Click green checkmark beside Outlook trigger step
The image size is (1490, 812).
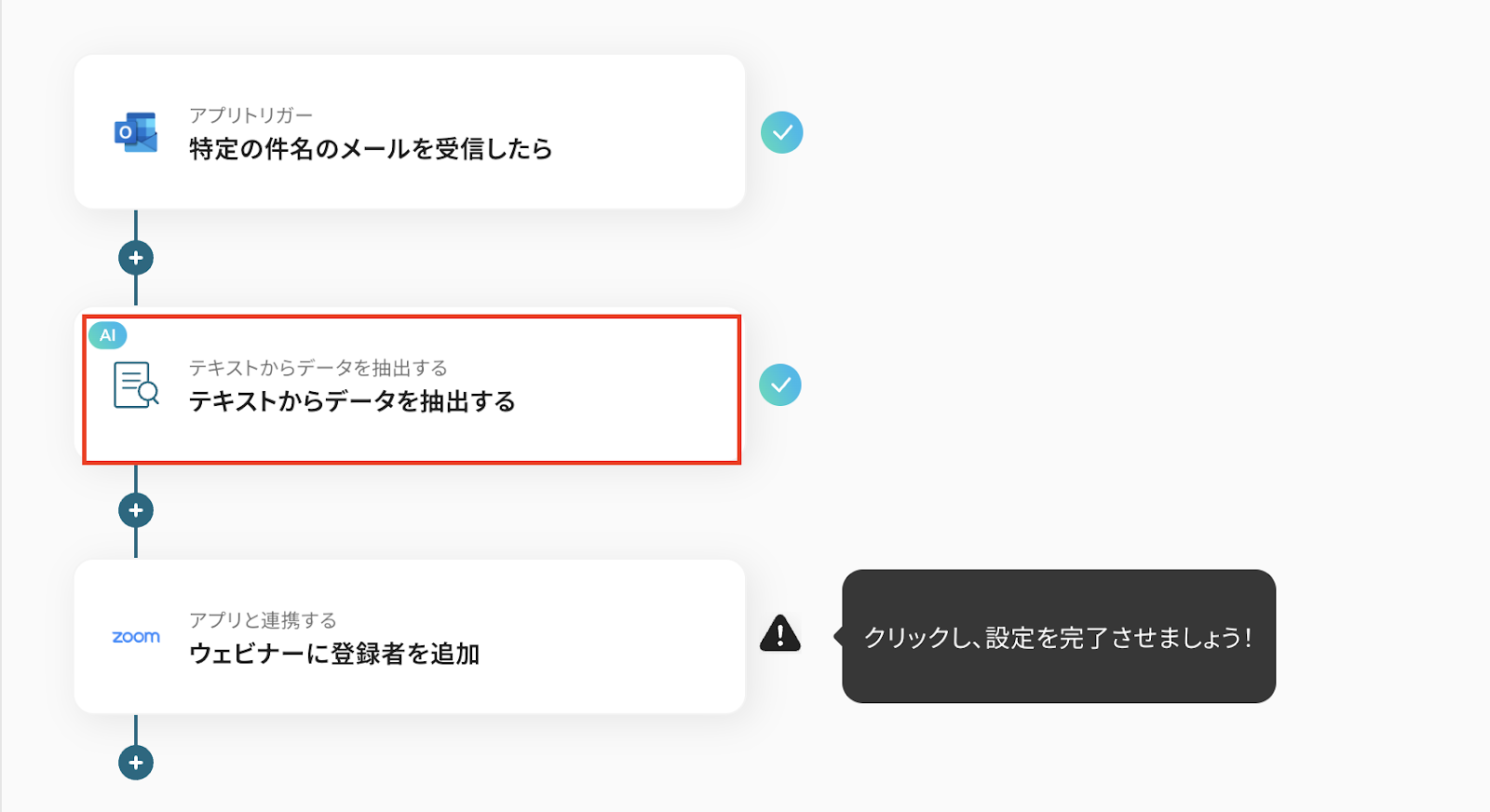click(782, 132)
